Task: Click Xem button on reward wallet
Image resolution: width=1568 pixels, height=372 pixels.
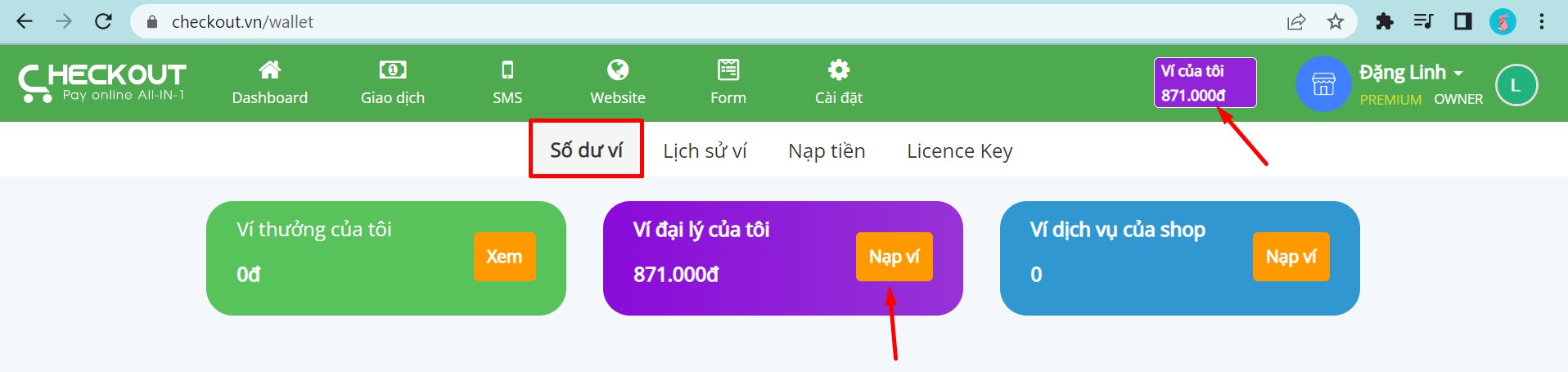Action: (x=504, y=257)
